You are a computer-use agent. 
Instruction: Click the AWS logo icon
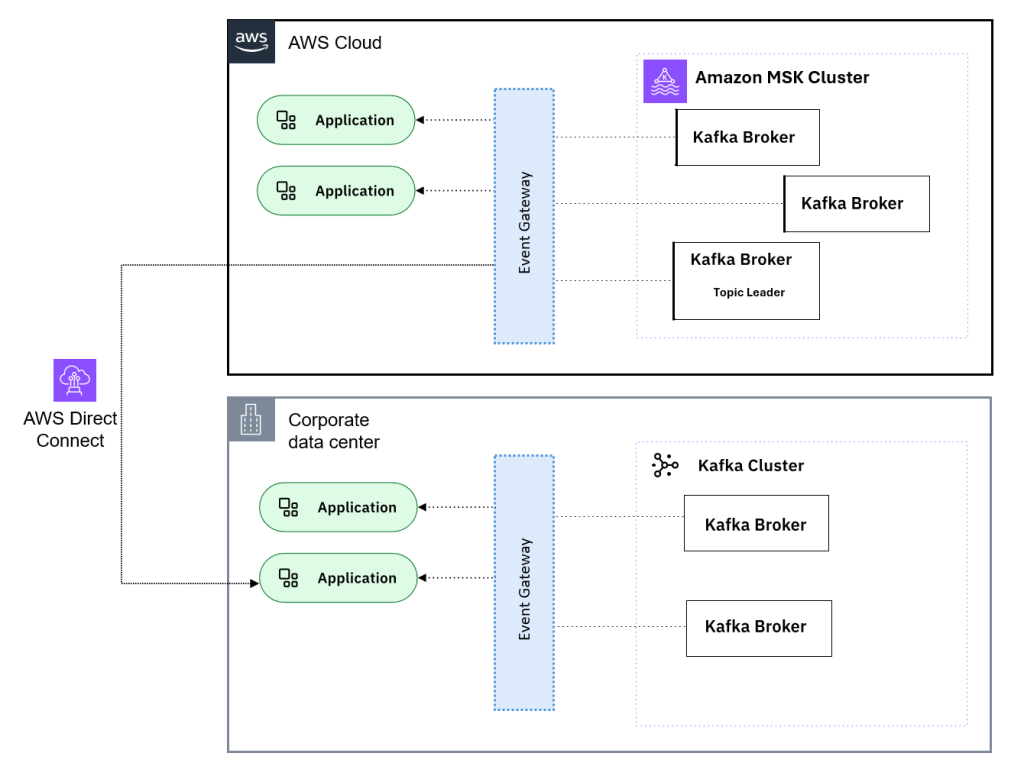pyautogui.click(x=251, y=41)
